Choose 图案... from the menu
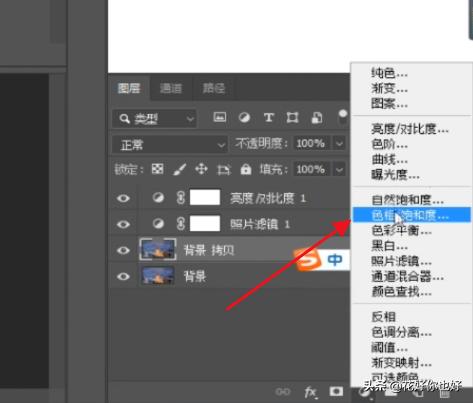 point(412,104)
